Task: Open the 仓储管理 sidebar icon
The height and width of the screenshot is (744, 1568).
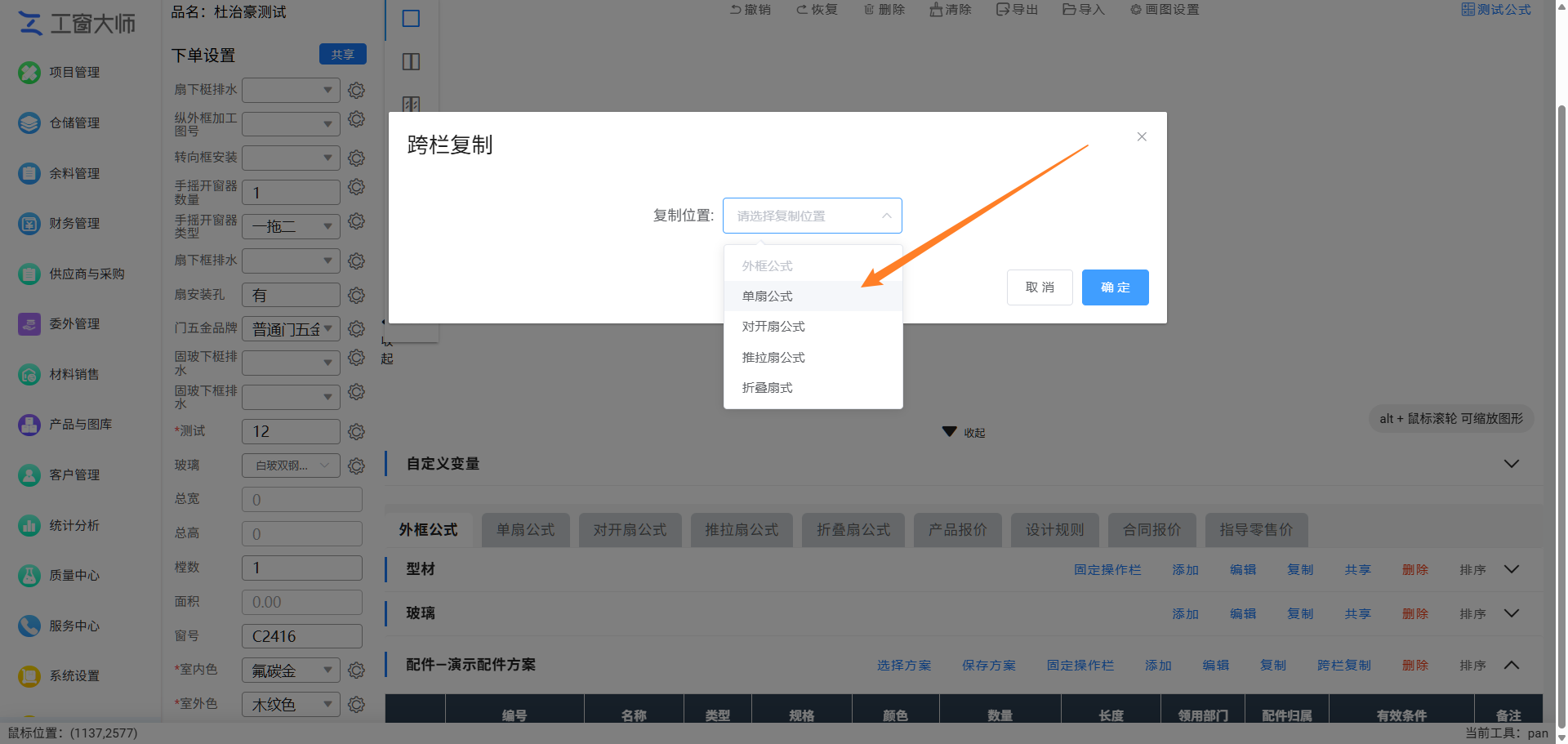Action: click(29, 123)
